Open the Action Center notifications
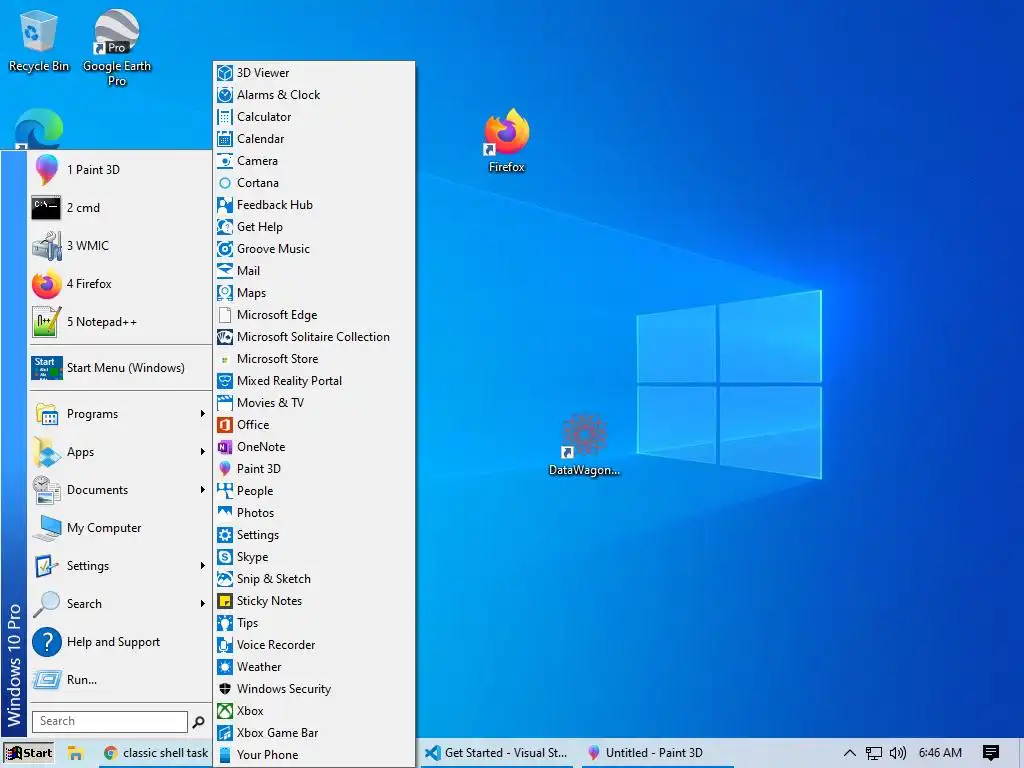The height and width of the screenshot is (768, 1024). tap(991, 753)
